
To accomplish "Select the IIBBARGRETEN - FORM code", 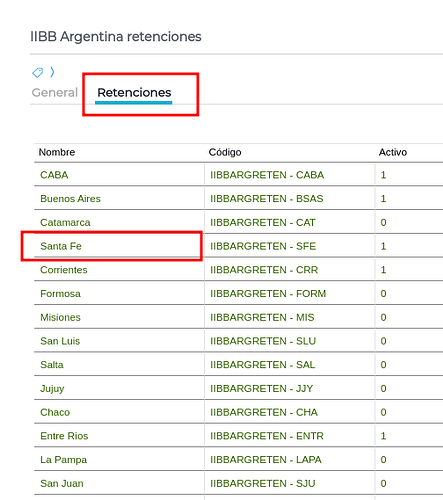I will 268,294.
